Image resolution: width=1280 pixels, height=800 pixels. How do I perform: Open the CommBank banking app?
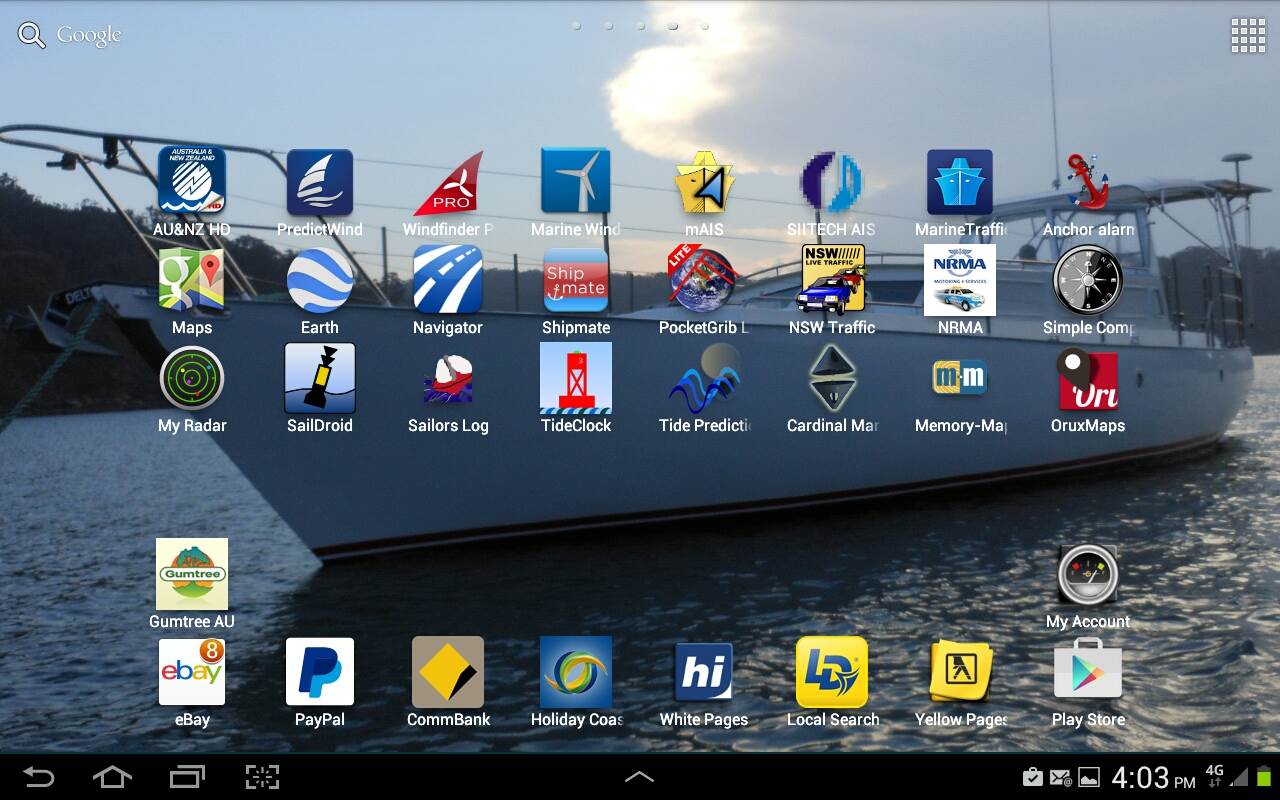point(448,673)
